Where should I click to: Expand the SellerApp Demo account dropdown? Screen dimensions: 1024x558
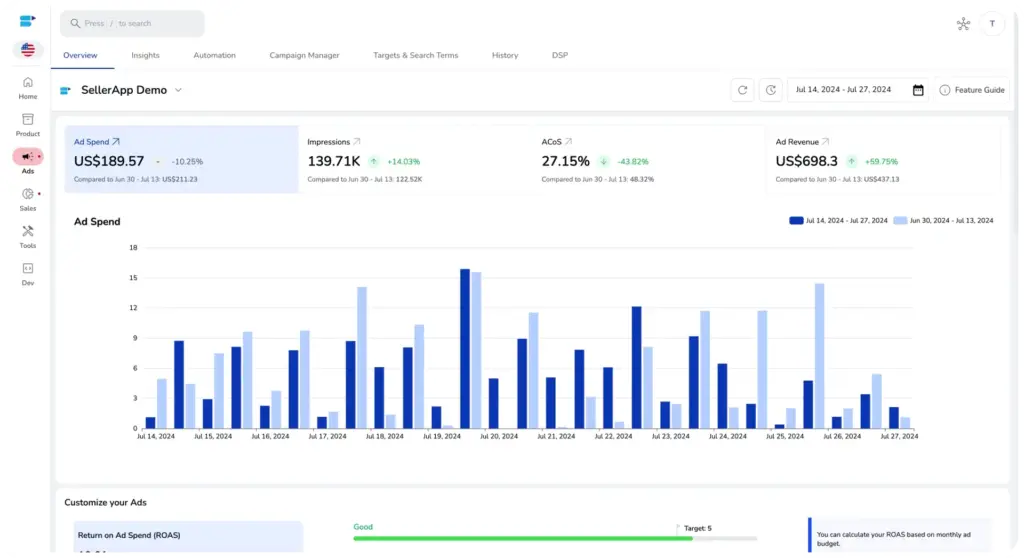[x=178, y=90]
